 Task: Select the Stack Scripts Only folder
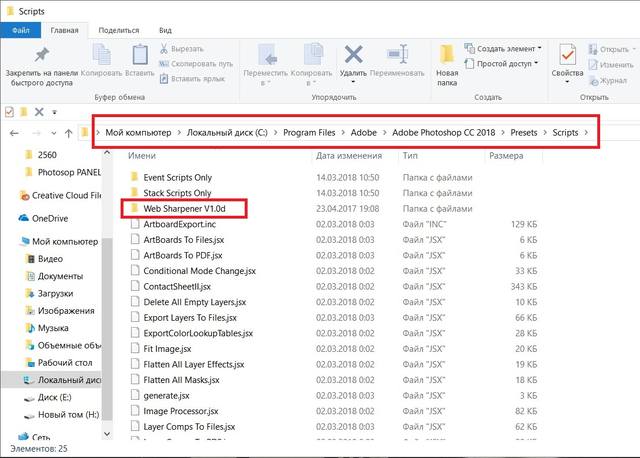click(x=177, y=193)
